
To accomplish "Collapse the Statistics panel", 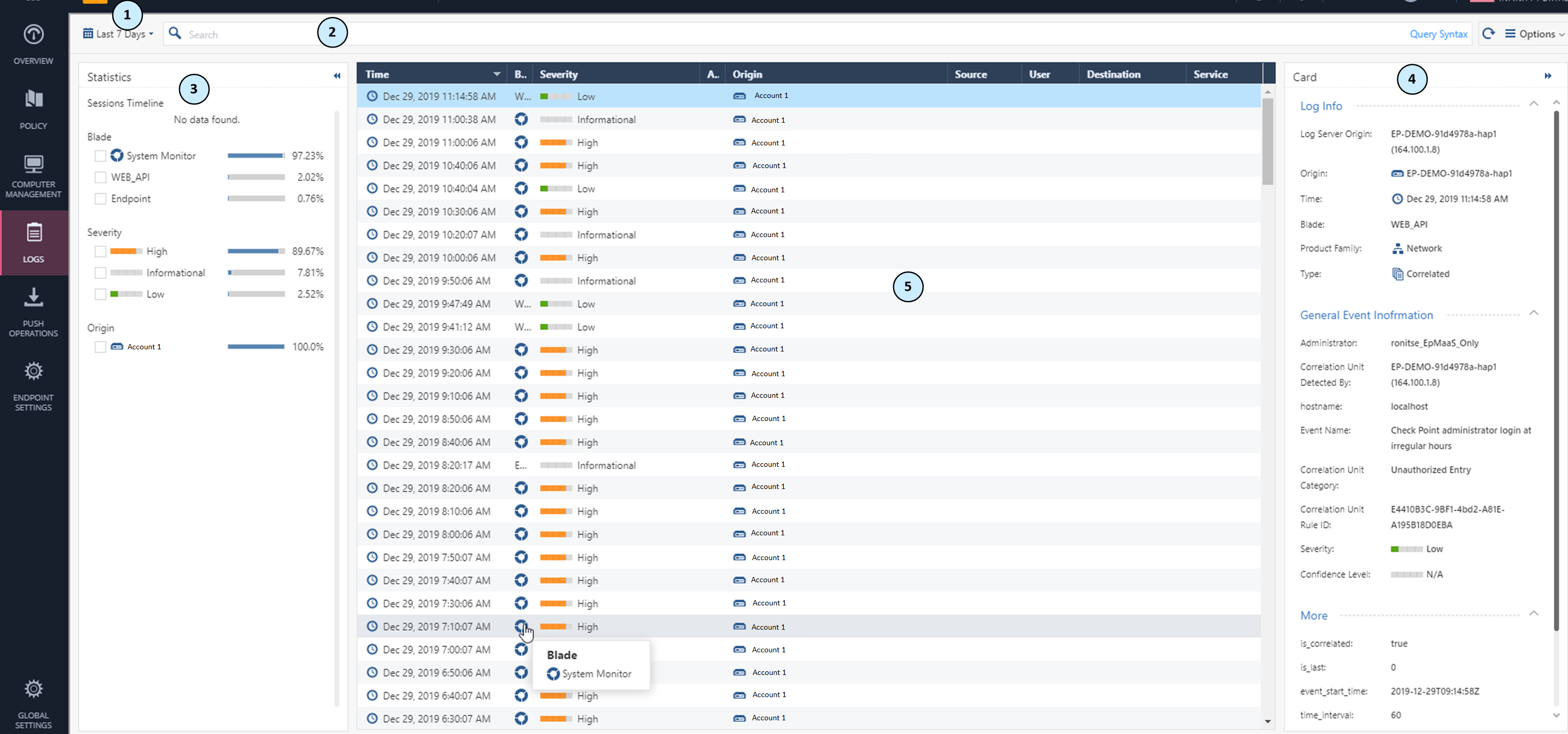I will [337, 76].
